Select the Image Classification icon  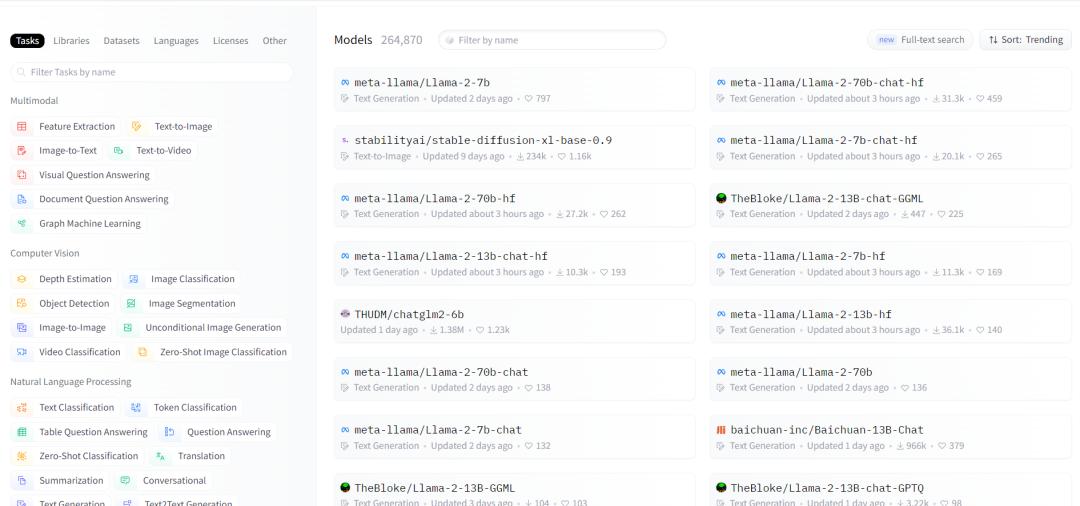(134, 280)
